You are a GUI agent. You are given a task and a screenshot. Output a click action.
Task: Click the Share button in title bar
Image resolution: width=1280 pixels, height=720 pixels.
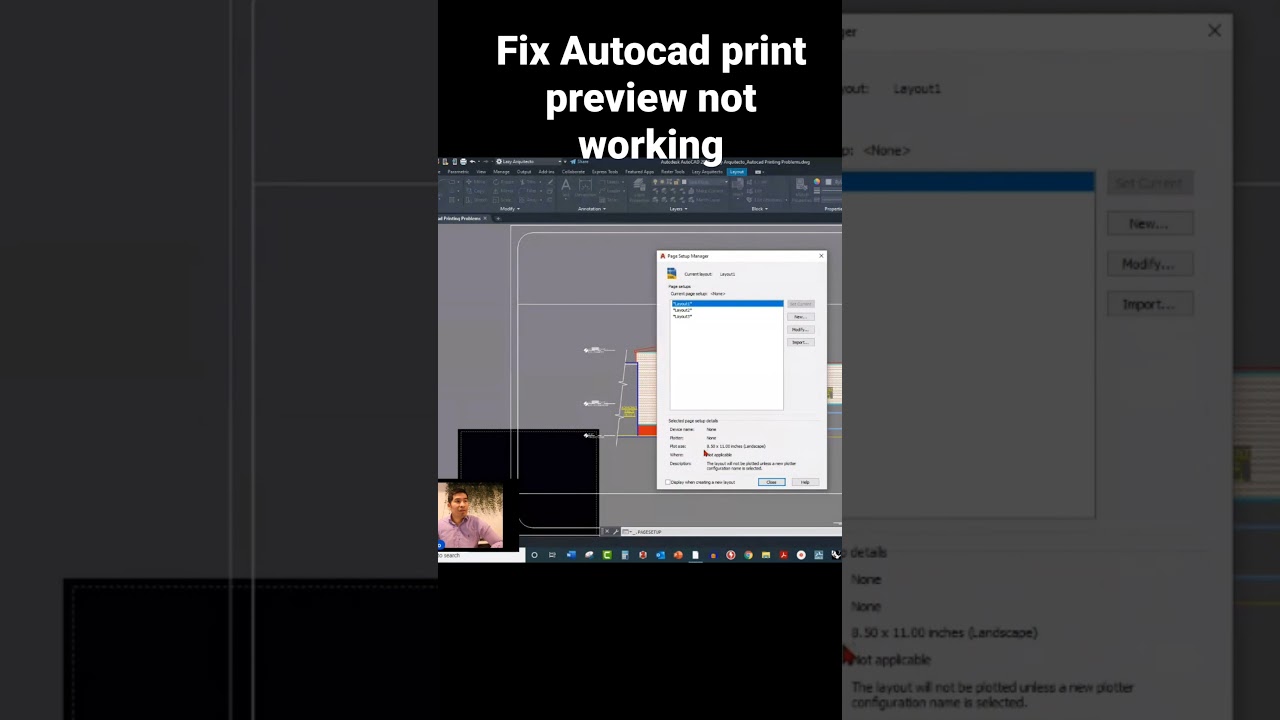click(x=579, y=161)
